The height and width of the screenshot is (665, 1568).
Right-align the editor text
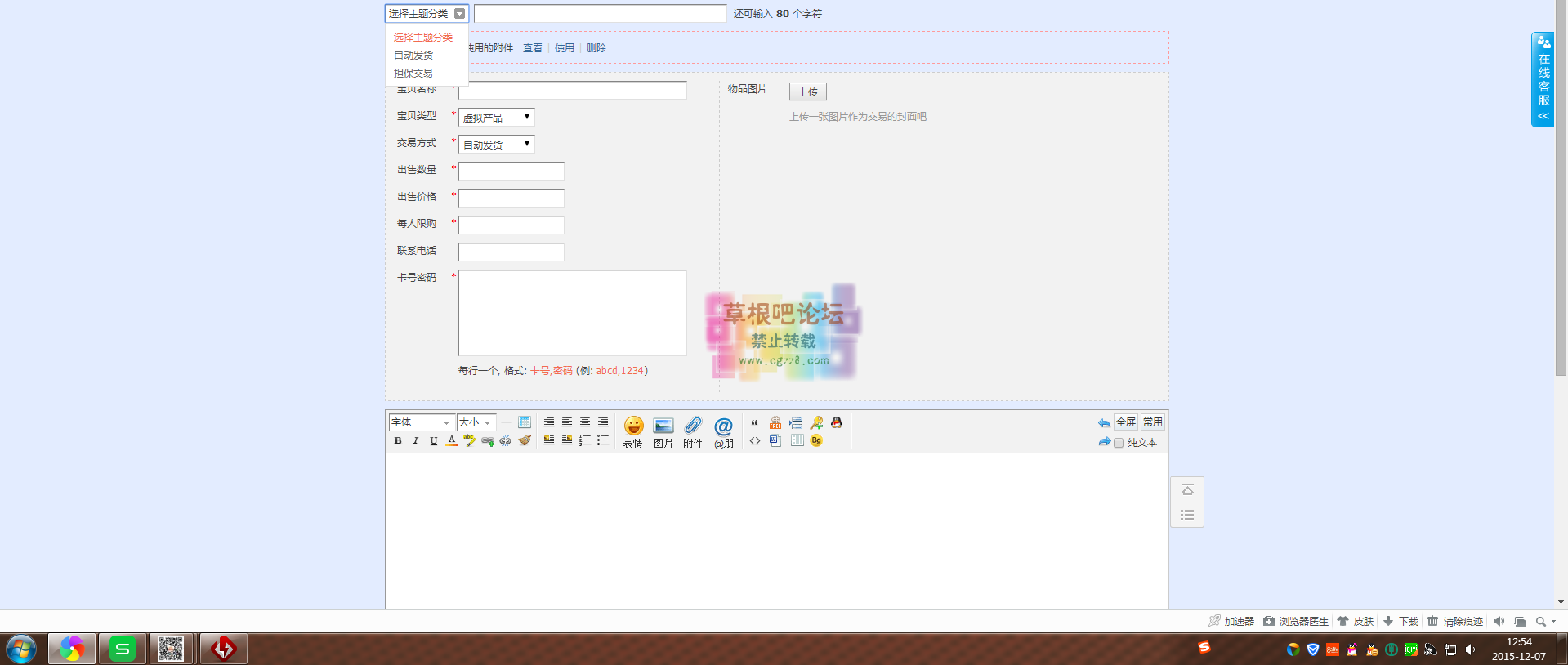[603, 422]
